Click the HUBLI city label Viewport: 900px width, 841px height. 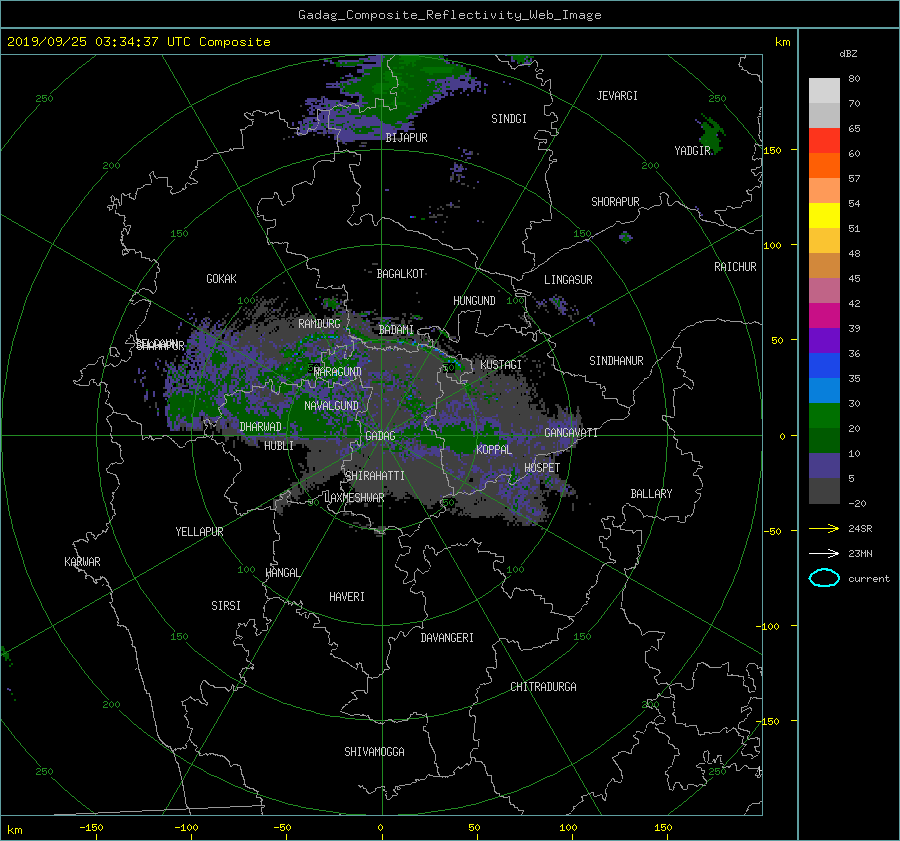pyautogui.click(x=278, y=446)
